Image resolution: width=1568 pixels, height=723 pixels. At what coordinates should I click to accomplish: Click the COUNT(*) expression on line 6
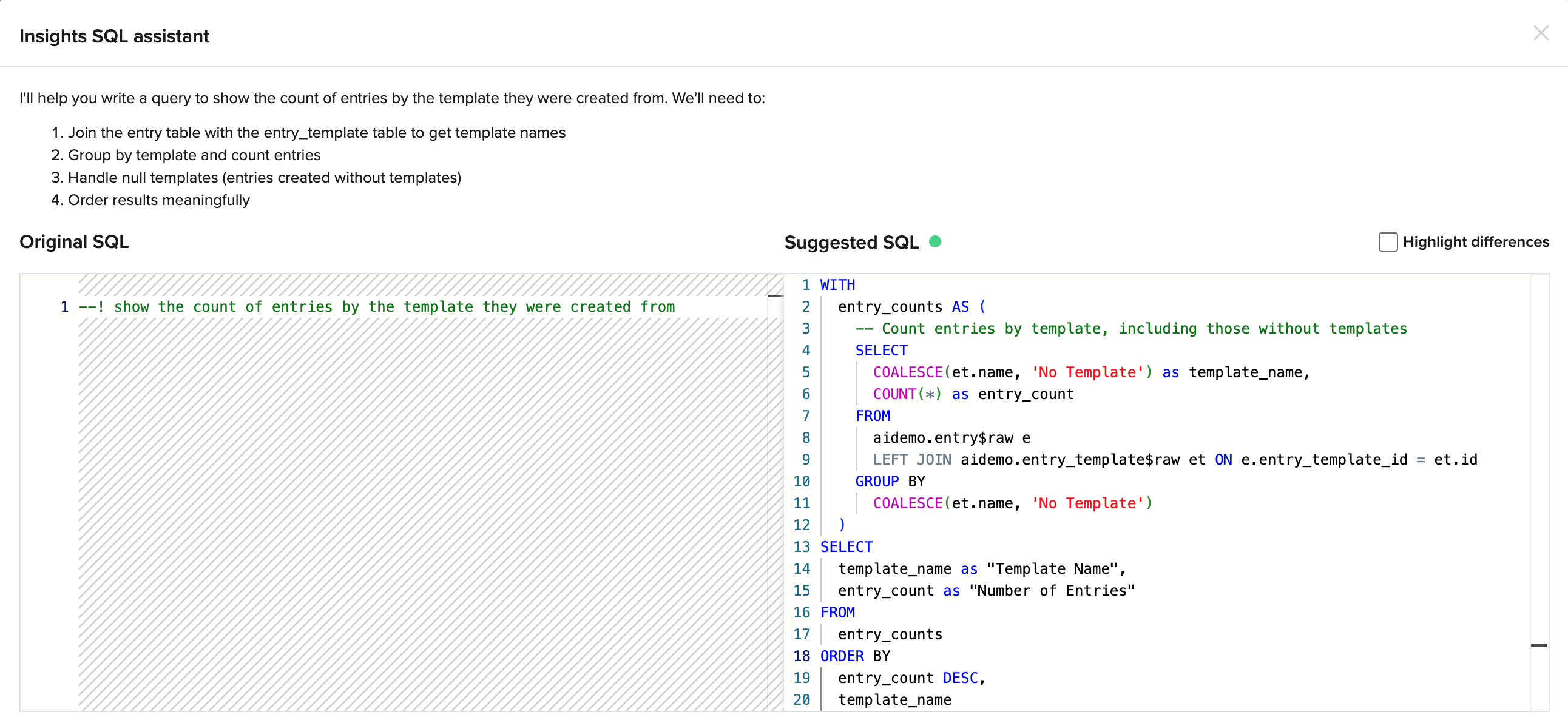[x=907, y=394]
